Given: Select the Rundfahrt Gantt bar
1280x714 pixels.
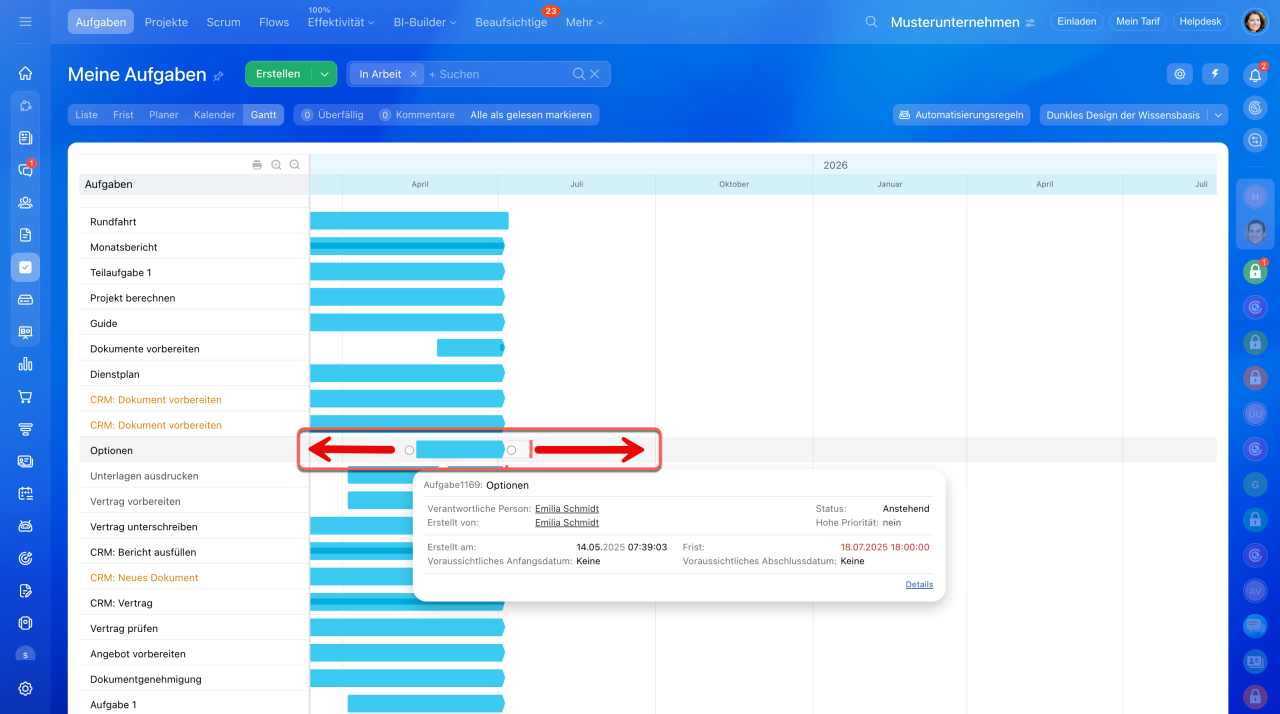Looking at the screenshot, I should point(409,221).
